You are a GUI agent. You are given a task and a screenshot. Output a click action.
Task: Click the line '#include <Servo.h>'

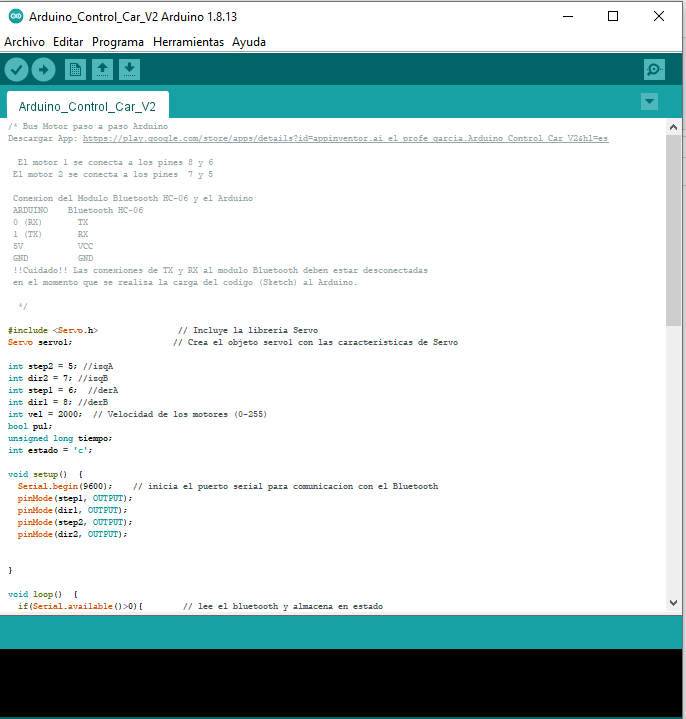53,330
